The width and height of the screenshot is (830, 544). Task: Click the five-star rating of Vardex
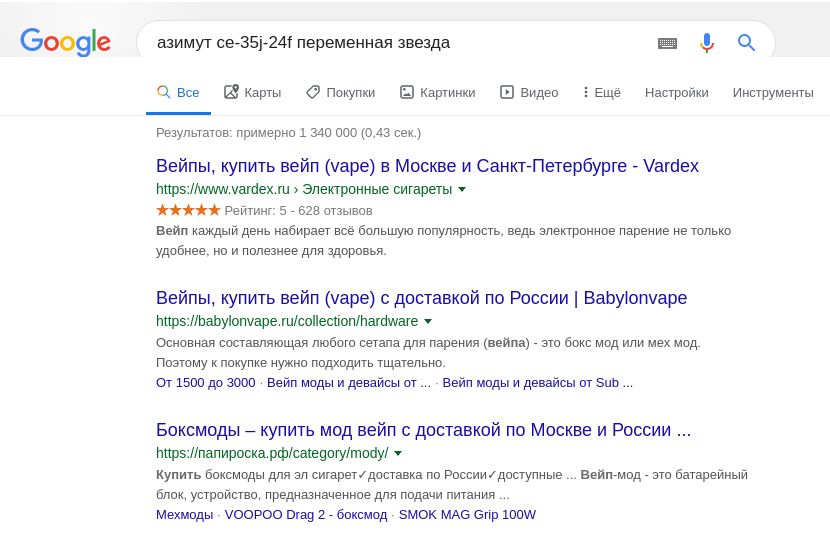coord(188,211)
